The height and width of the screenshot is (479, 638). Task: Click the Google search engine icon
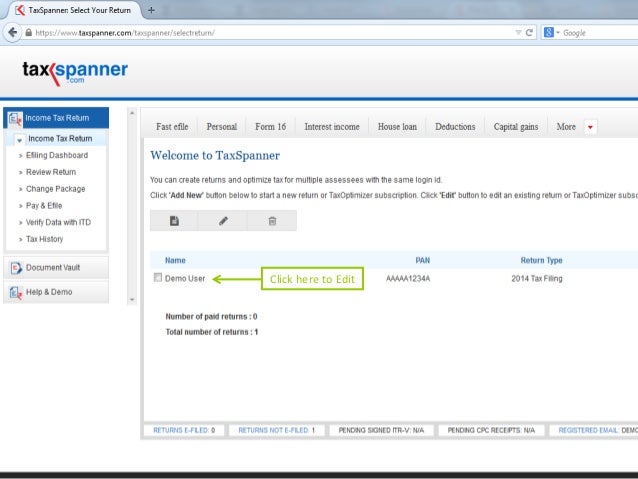[x=548, y=33]
